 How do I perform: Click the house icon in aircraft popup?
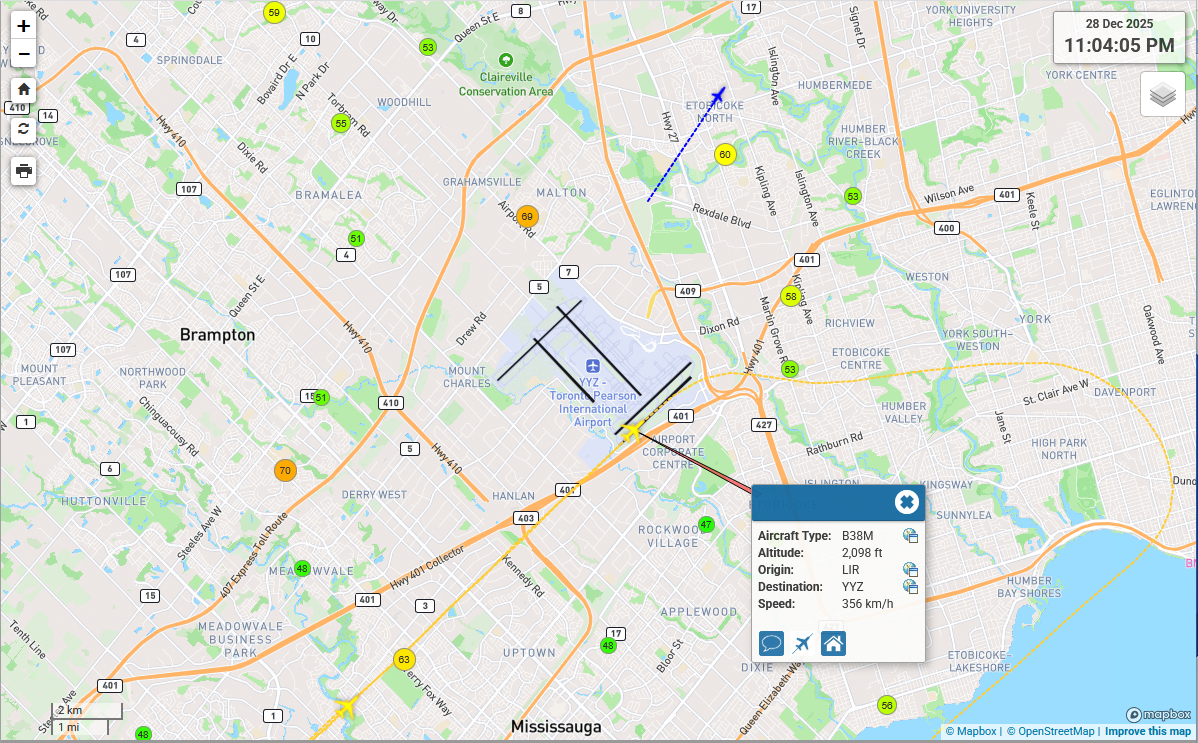[833, 643]
